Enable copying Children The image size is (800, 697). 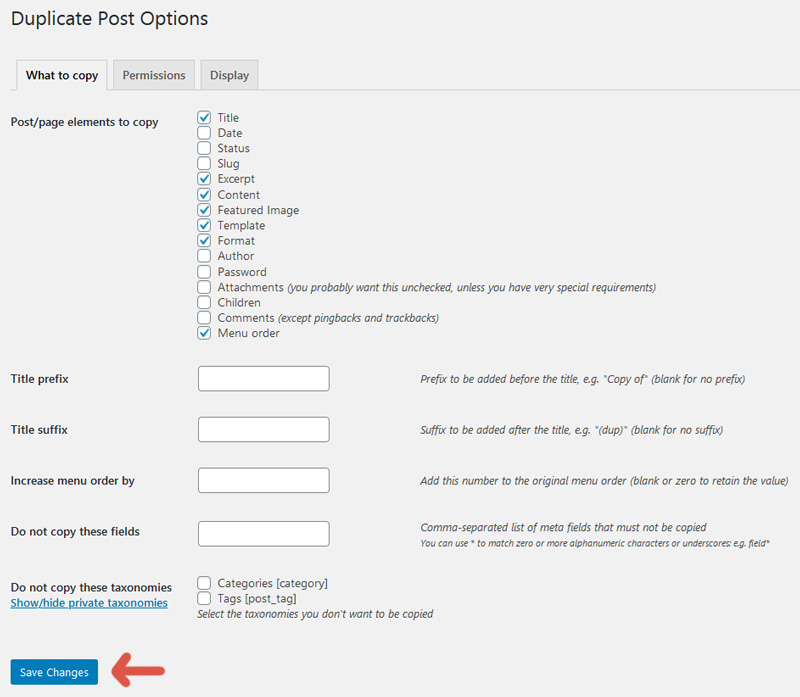click(x=204, y=302)
